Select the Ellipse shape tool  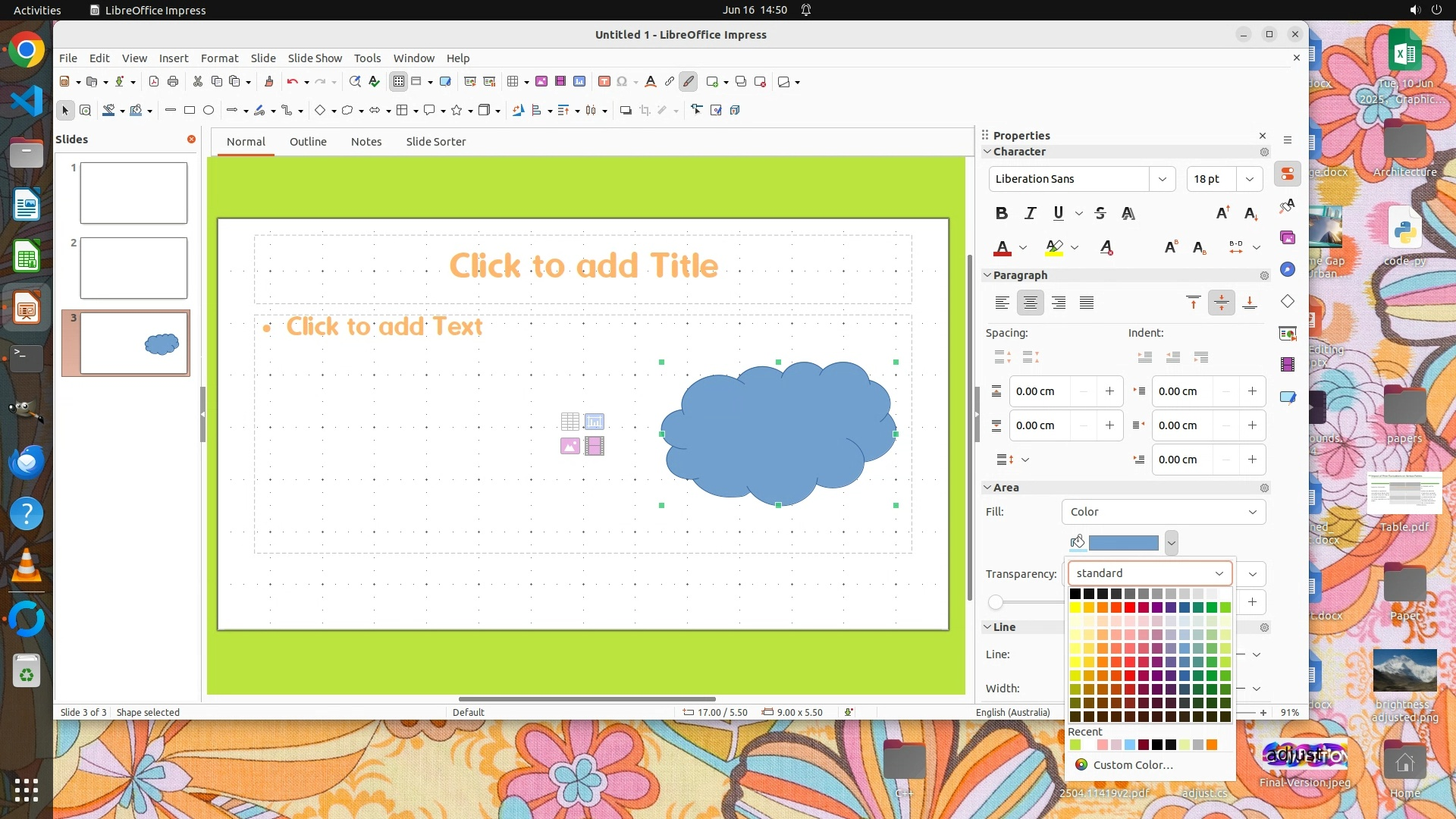tap(209, 111)
